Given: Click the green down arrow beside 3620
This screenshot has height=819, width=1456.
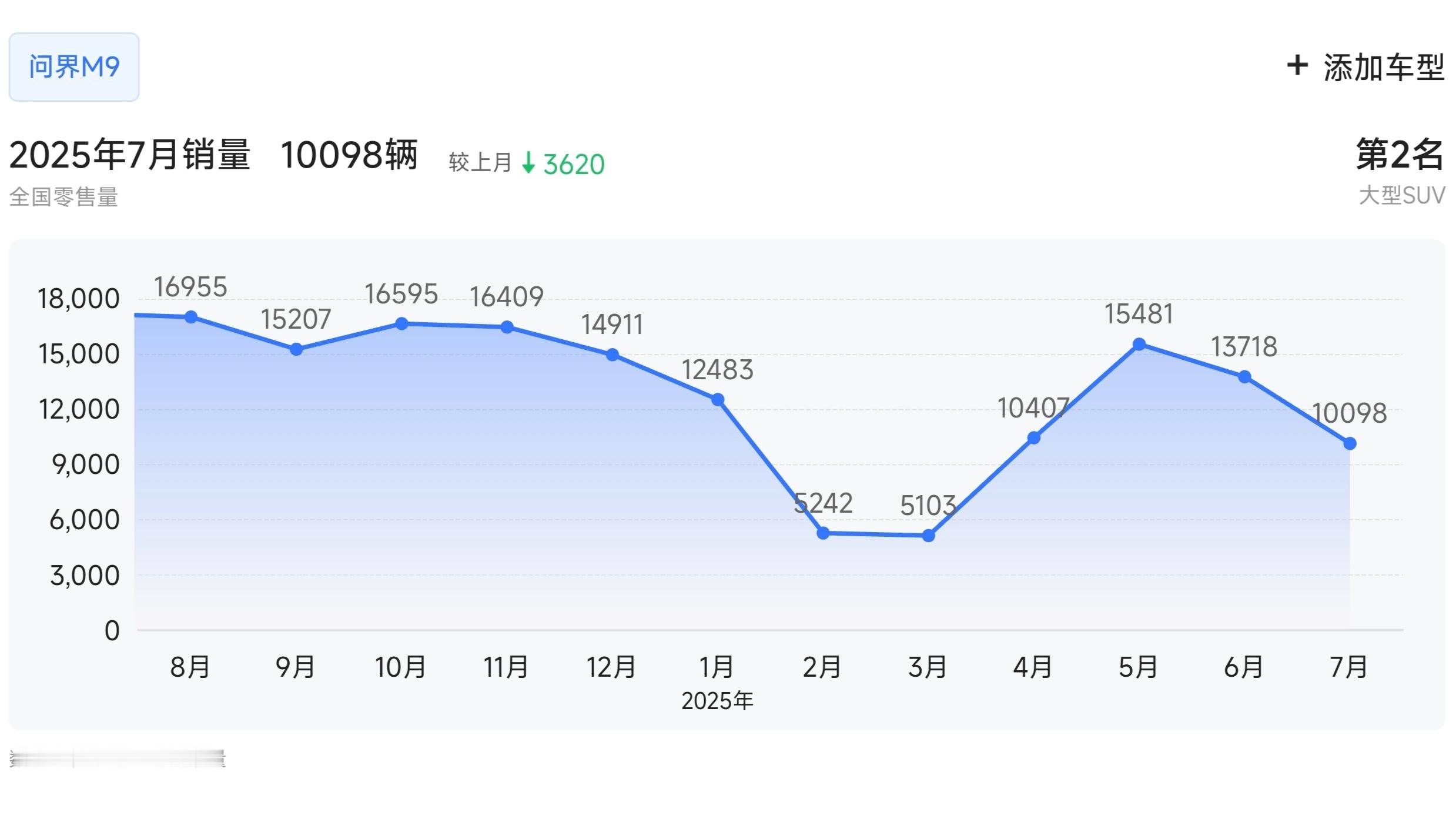Looking at the screenshot, I should (x=528, y=162).
